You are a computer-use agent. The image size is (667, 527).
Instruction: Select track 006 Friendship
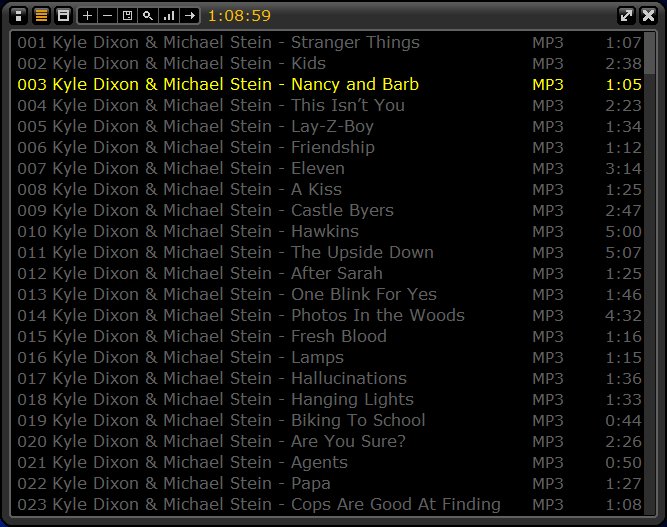327,147
